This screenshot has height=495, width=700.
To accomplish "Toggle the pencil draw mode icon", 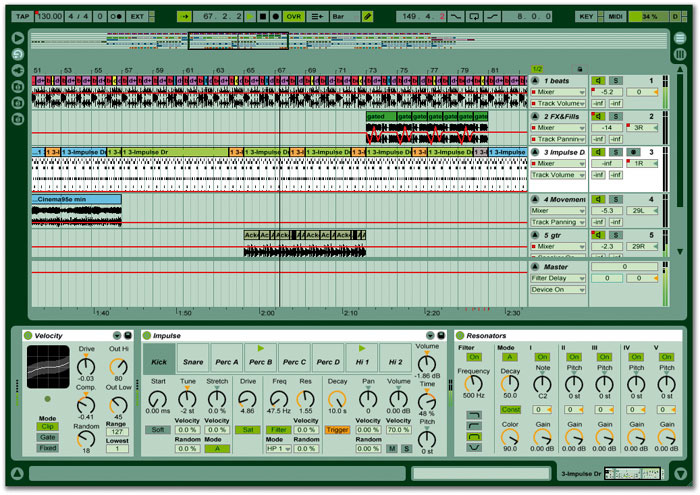I will 368,17.
